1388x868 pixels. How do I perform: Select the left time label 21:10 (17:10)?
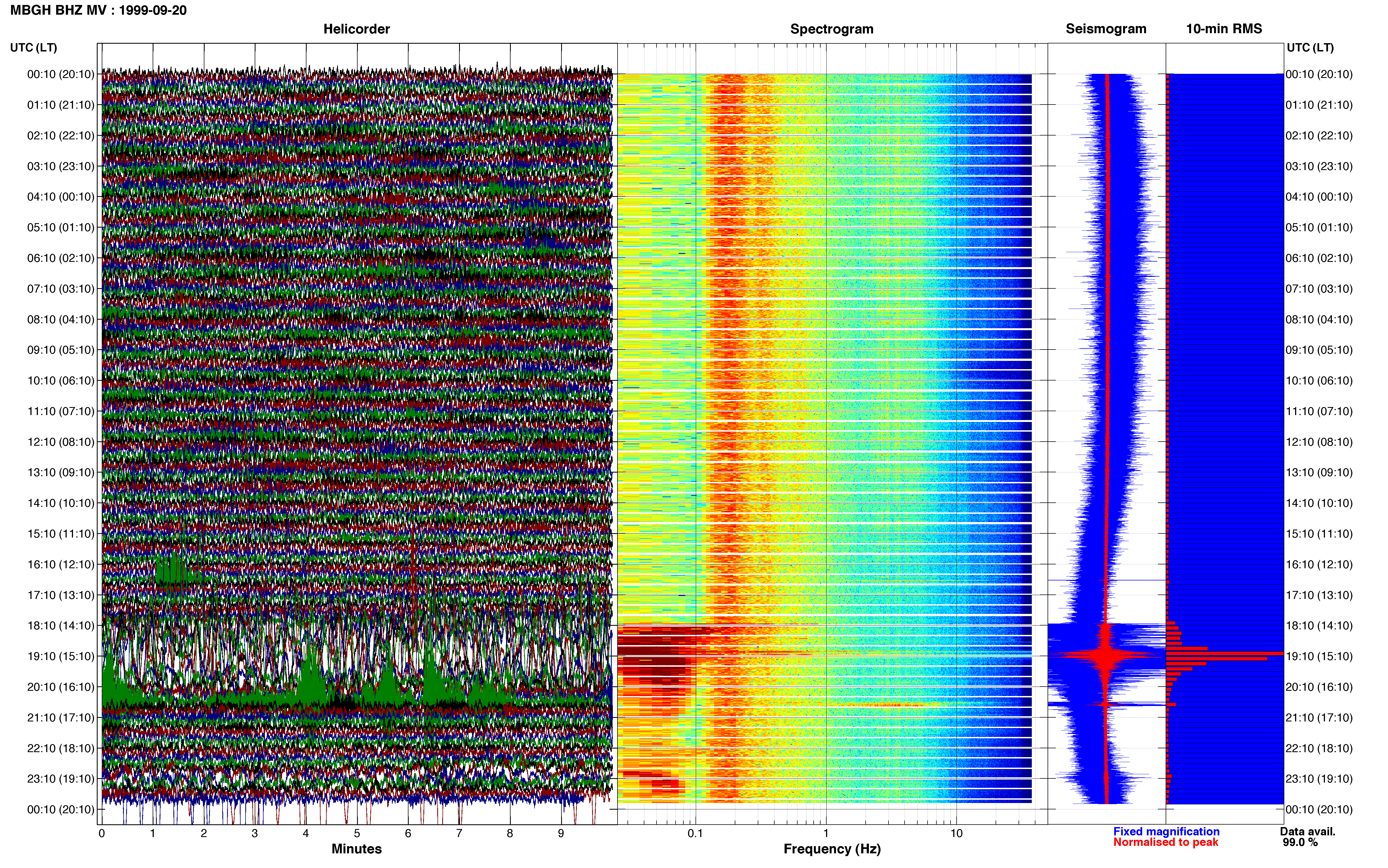pos(60,718)
